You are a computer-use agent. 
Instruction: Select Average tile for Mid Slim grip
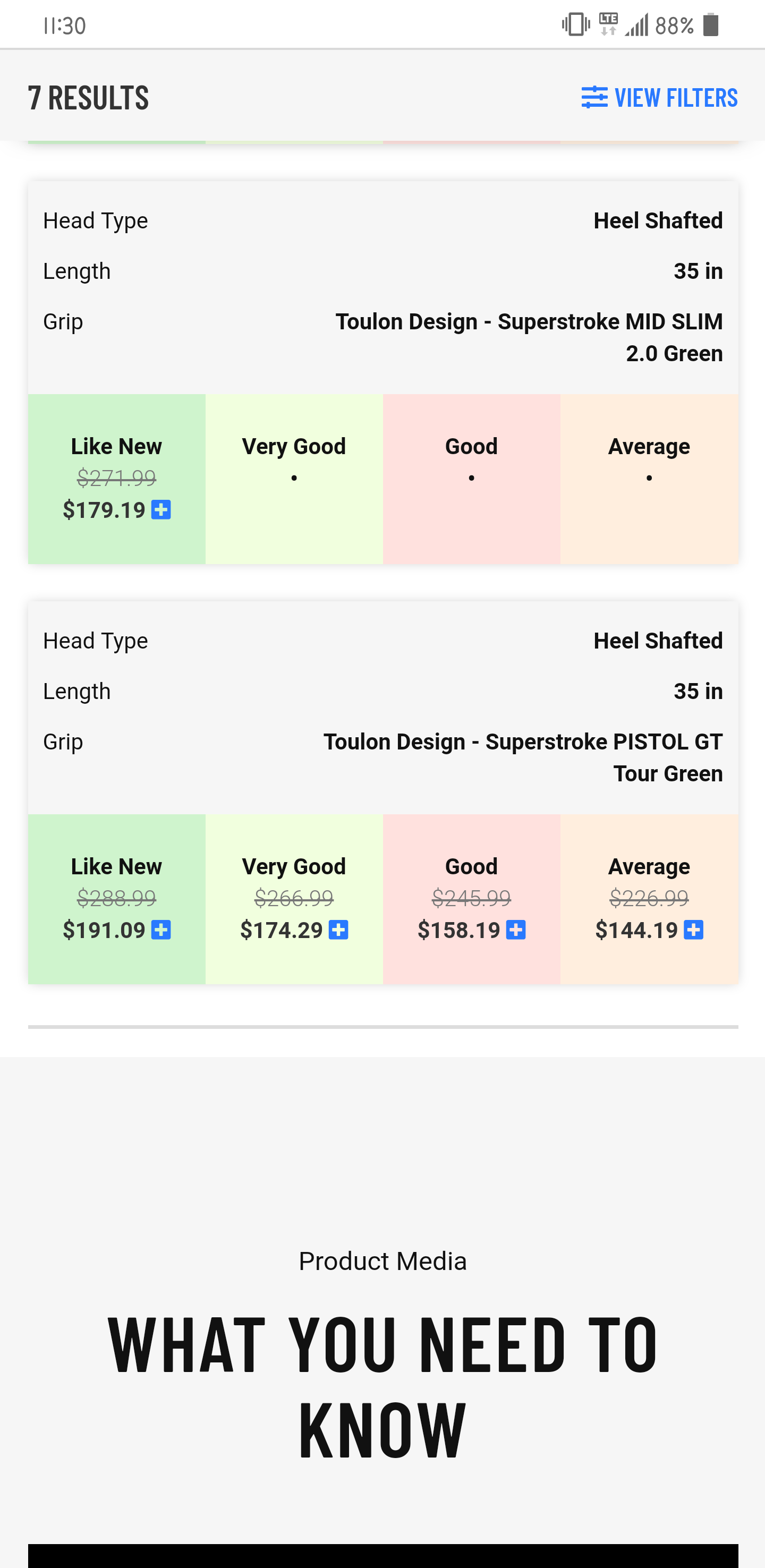(649, 479)
